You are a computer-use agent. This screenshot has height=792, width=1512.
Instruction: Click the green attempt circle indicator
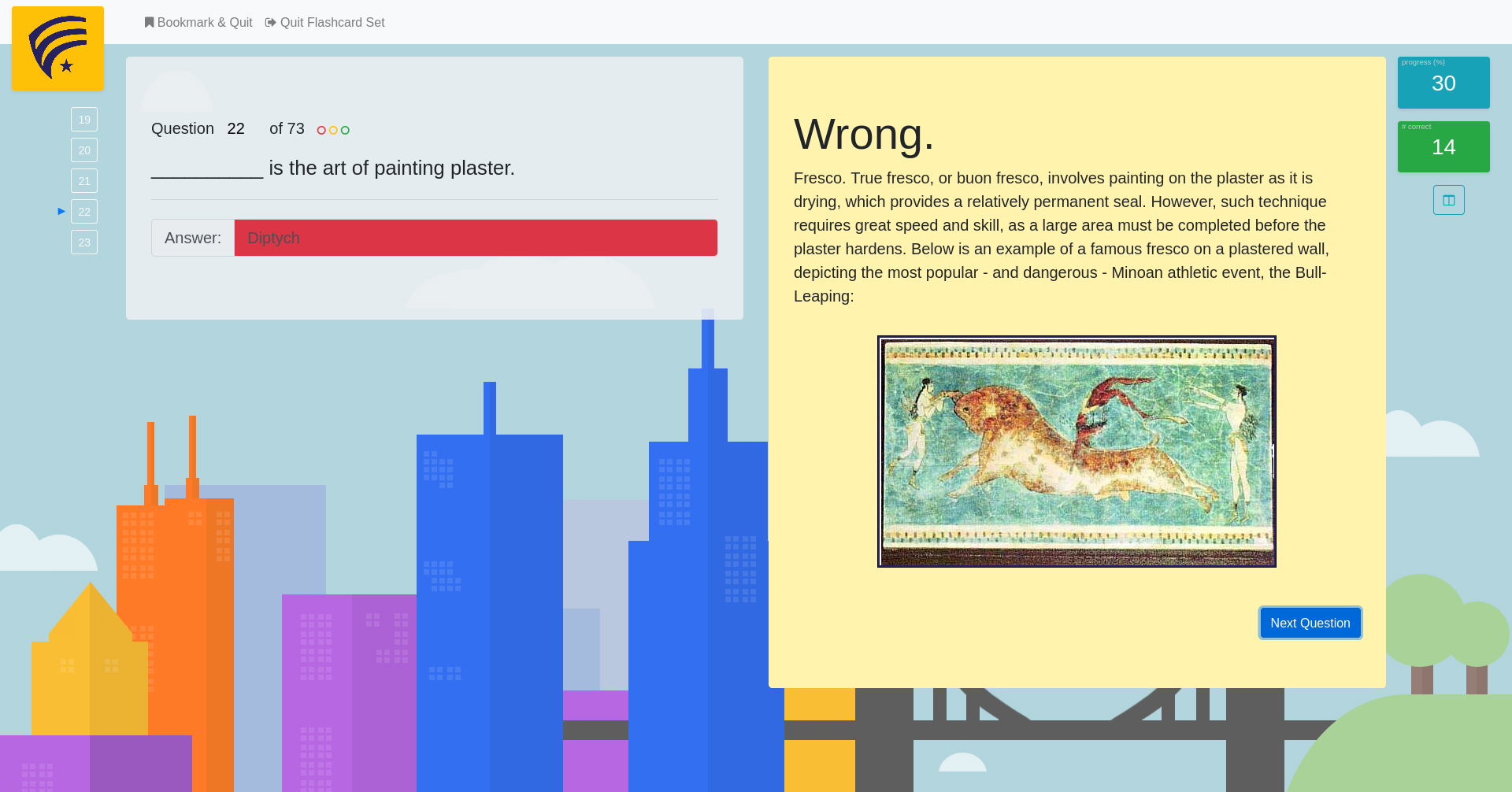345,130
